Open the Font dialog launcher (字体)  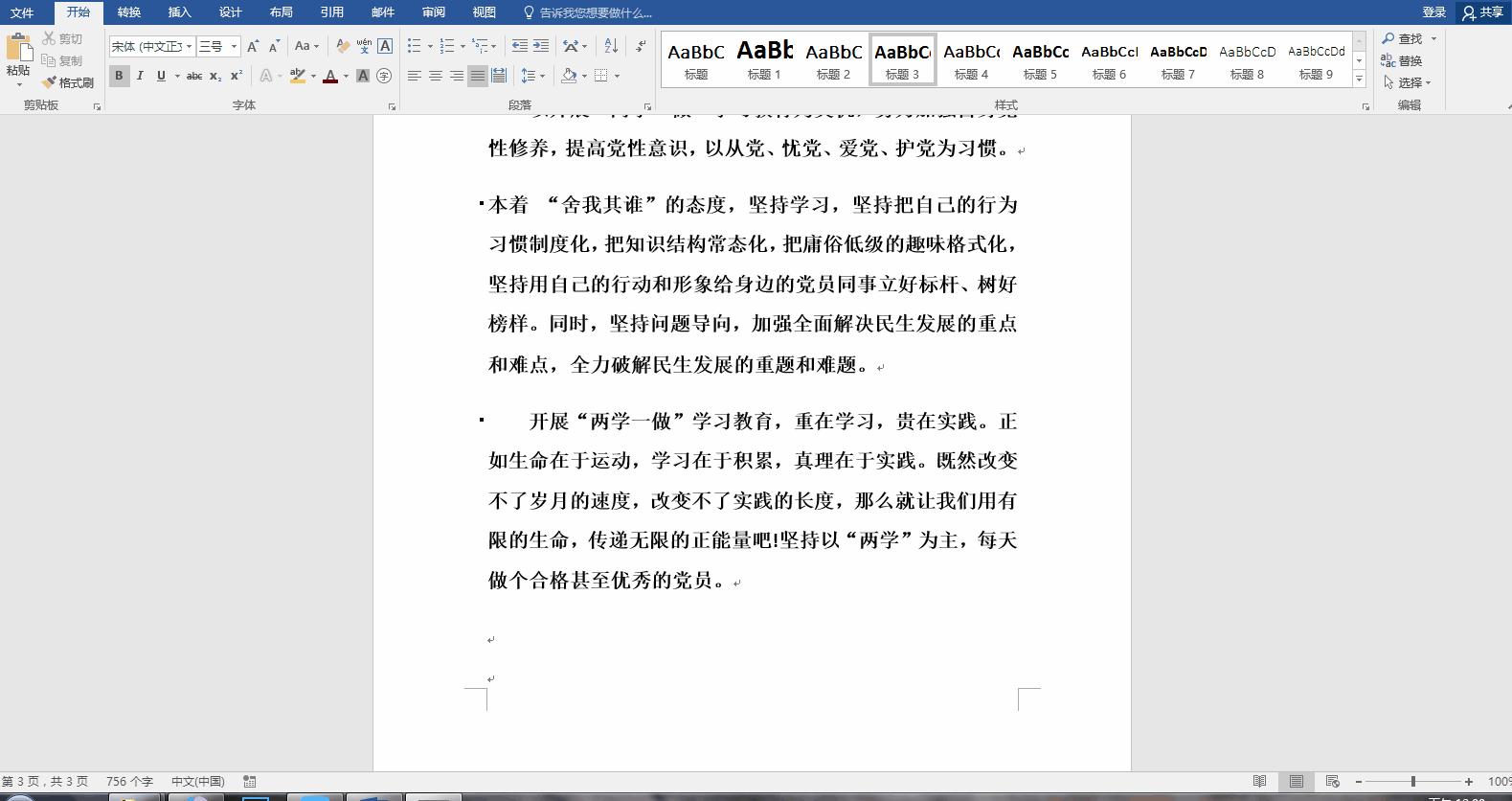click(392, 106)
